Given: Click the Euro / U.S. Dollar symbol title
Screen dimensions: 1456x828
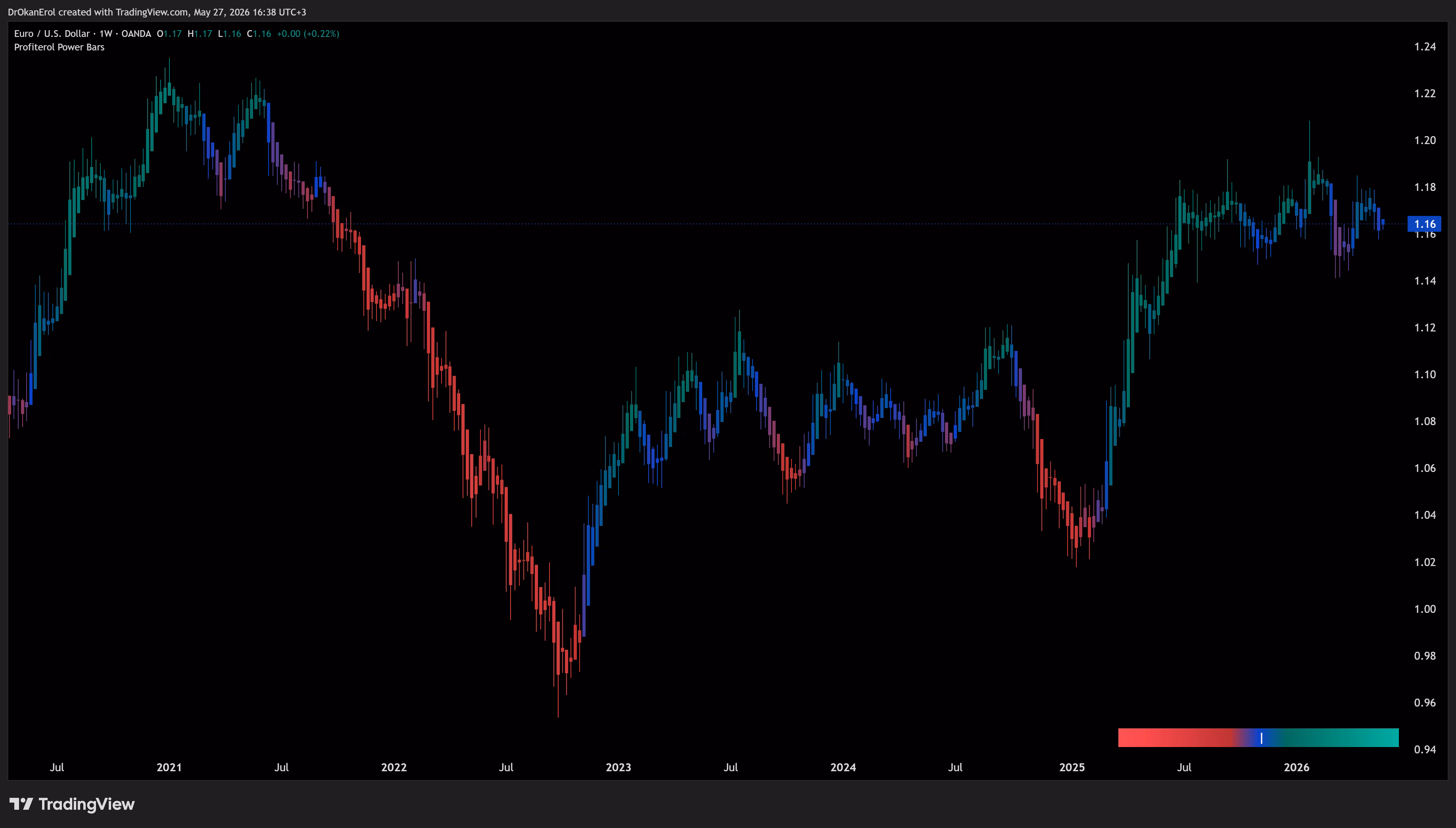Looking at the screenshot, I should point(52,34).
